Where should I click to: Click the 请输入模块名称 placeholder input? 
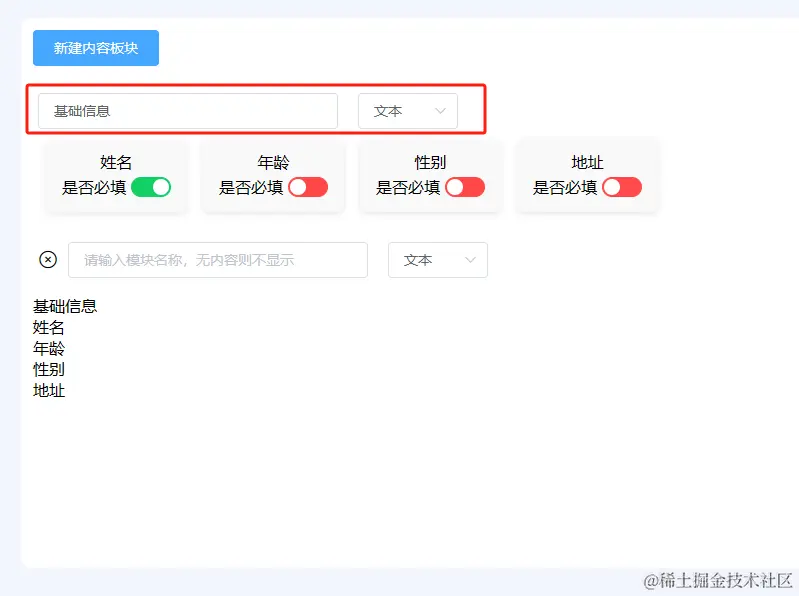pyautogui.click(x=218, y=260)
